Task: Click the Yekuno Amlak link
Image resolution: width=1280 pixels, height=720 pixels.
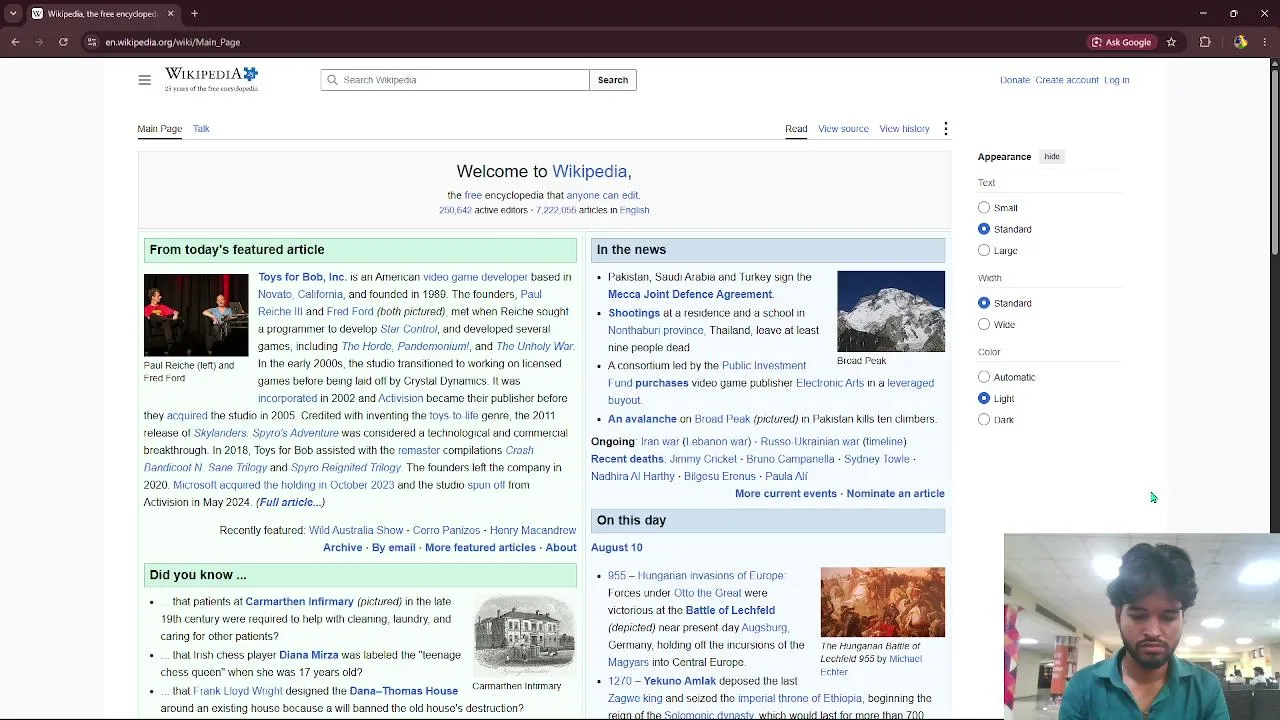Action: [680, 681]
